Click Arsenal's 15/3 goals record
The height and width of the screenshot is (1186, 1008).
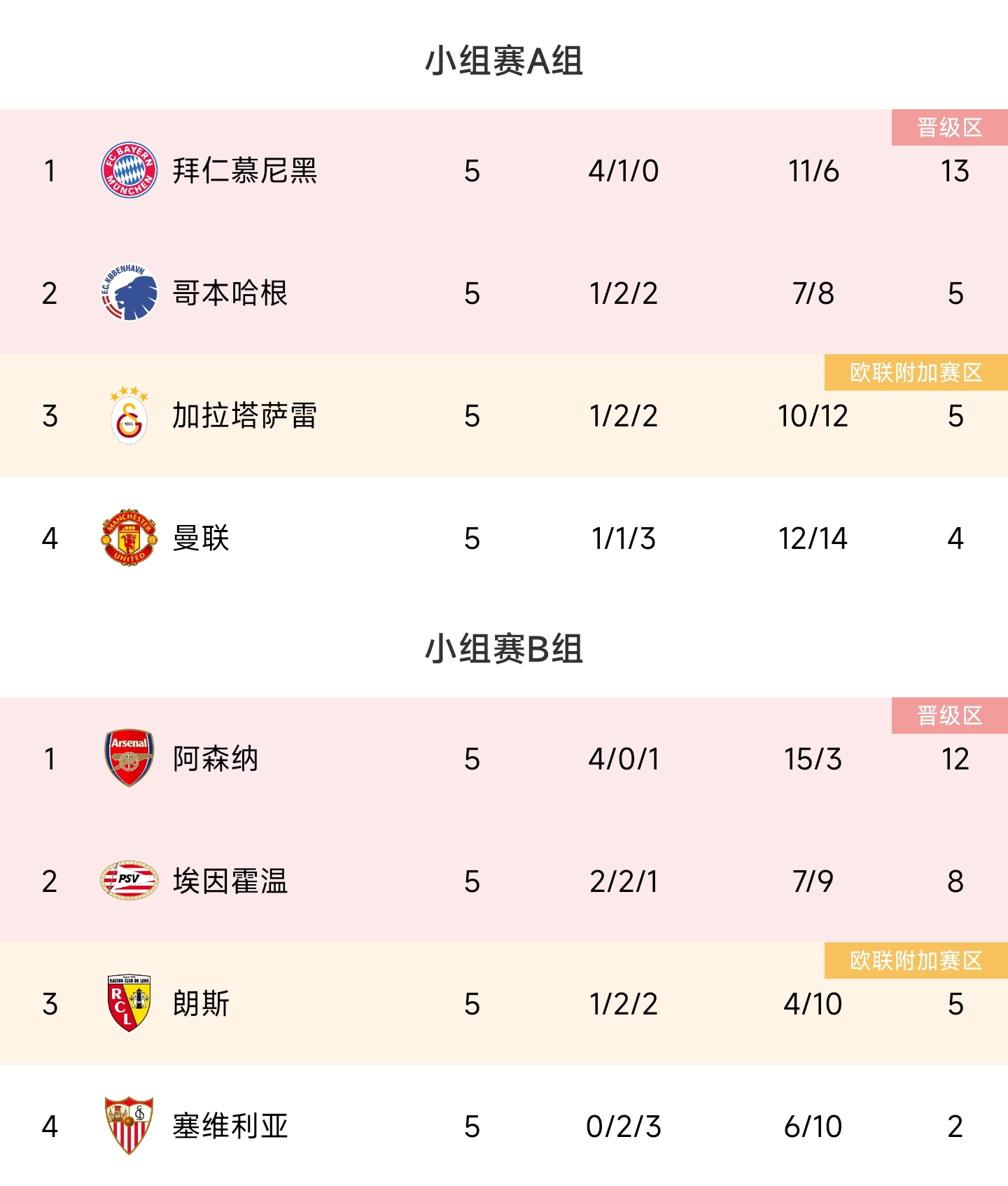(x=813, y=758)
